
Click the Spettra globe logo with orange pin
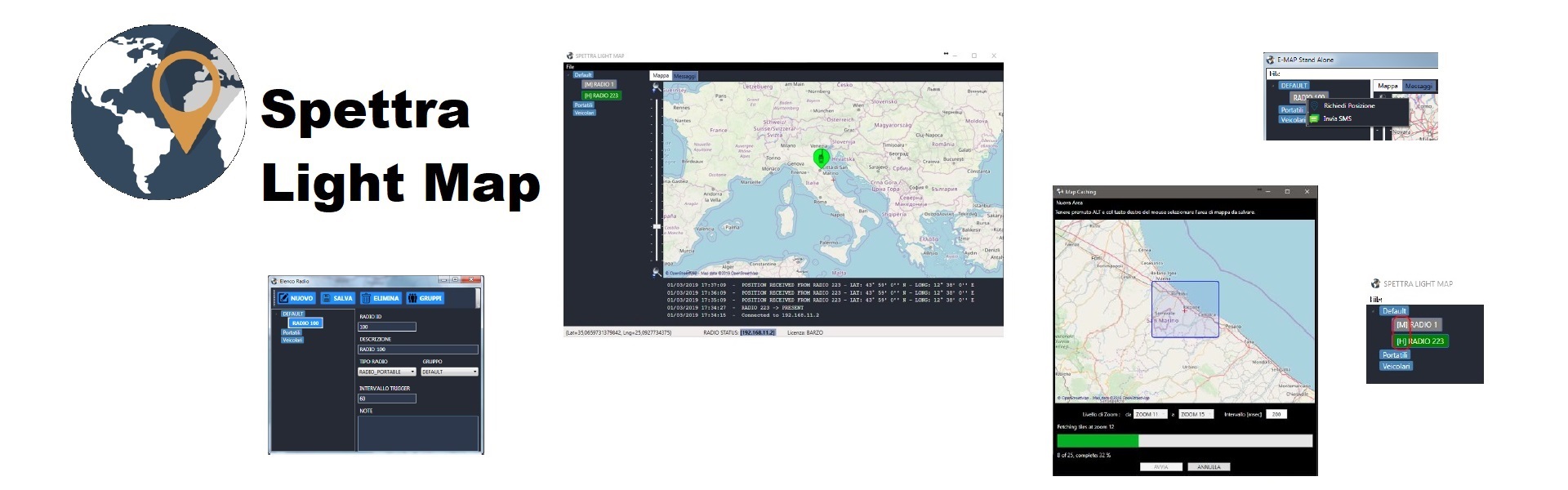click(159, 113)
